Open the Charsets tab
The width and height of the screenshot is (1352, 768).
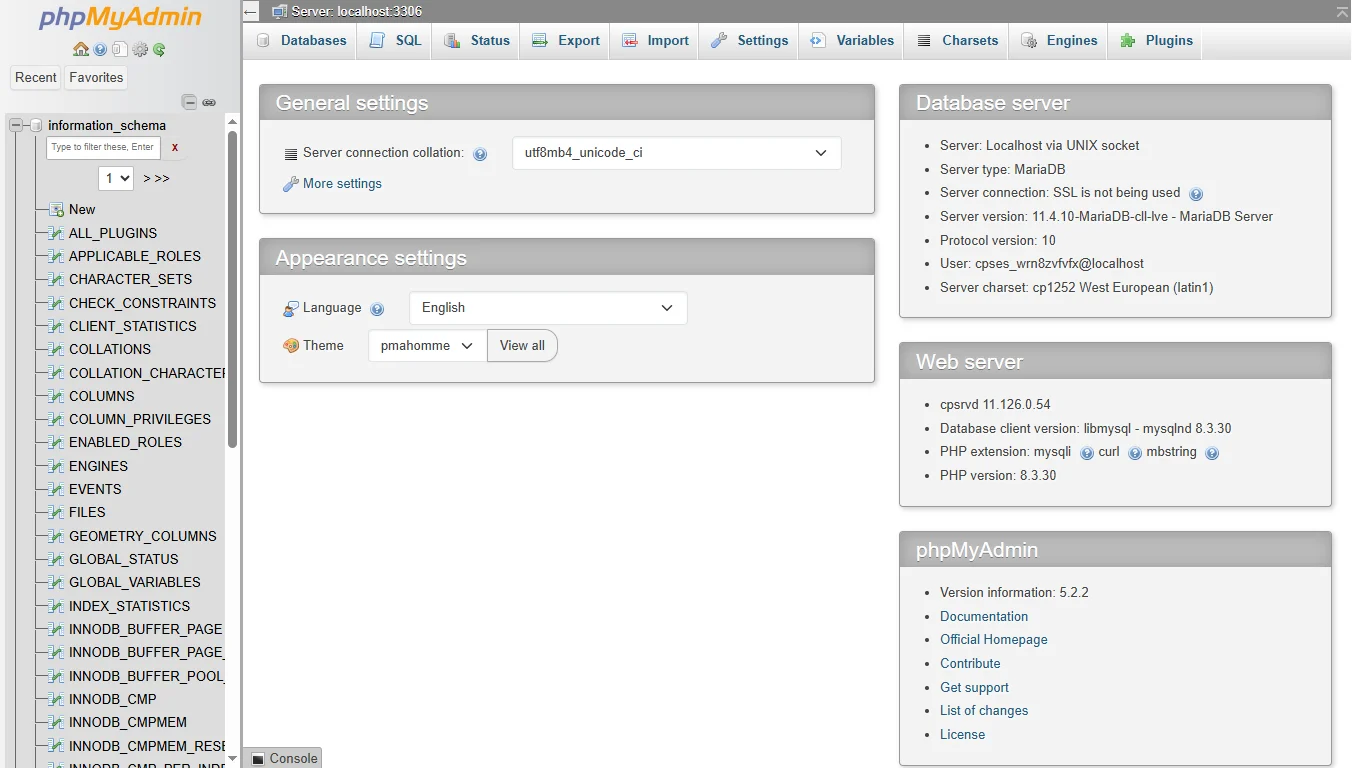tap(957, 41)
